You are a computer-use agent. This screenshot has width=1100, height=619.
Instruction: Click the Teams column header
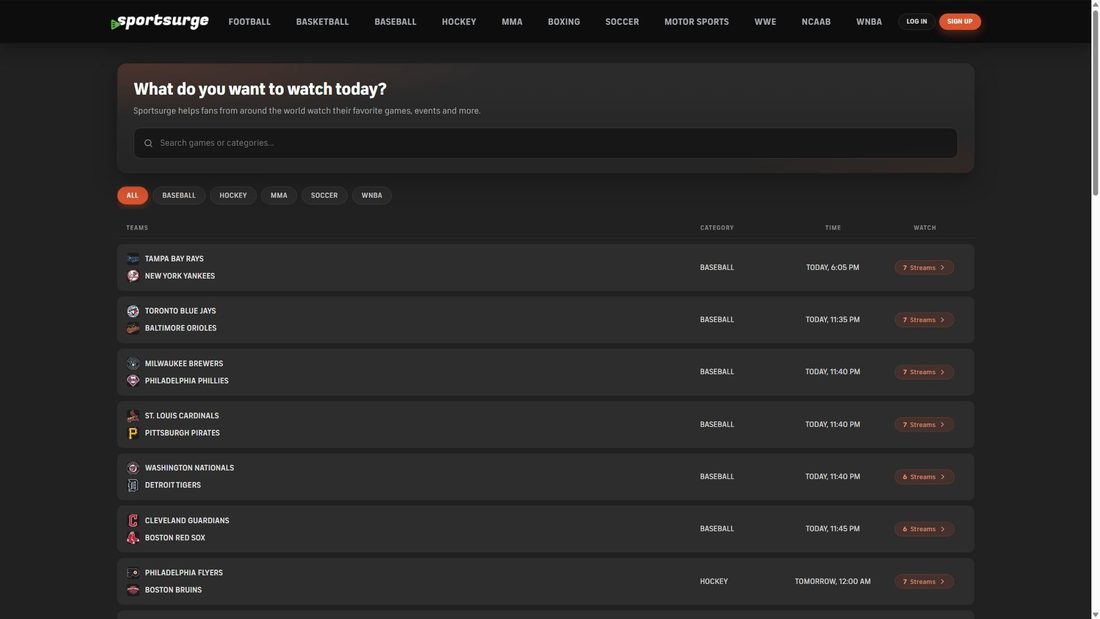point(137,228)
